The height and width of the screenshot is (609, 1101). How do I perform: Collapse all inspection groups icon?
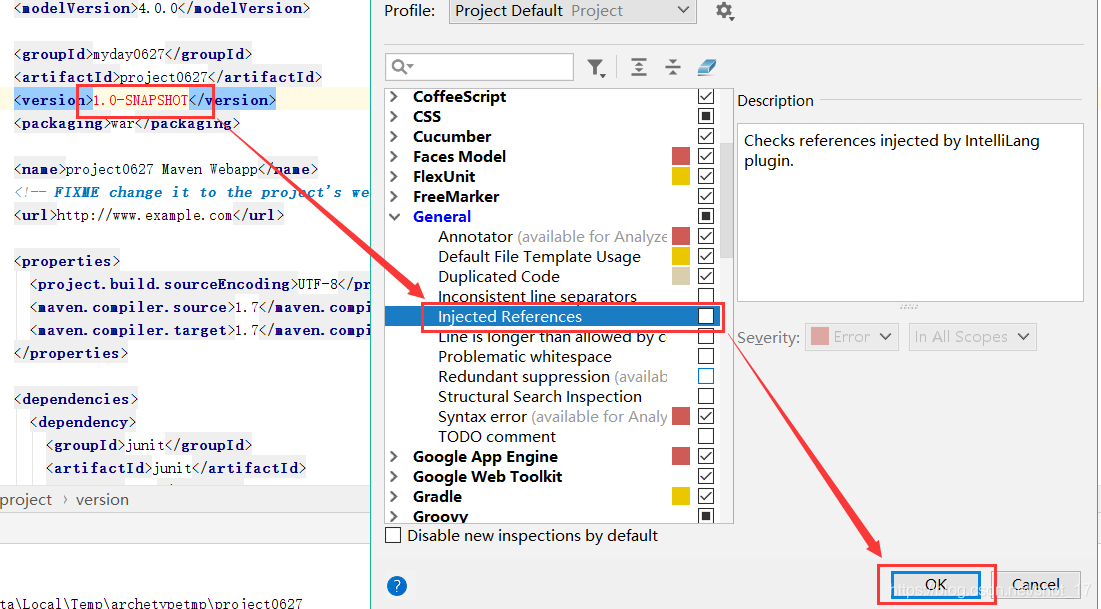pyautogui.click(x=673, y=67)
